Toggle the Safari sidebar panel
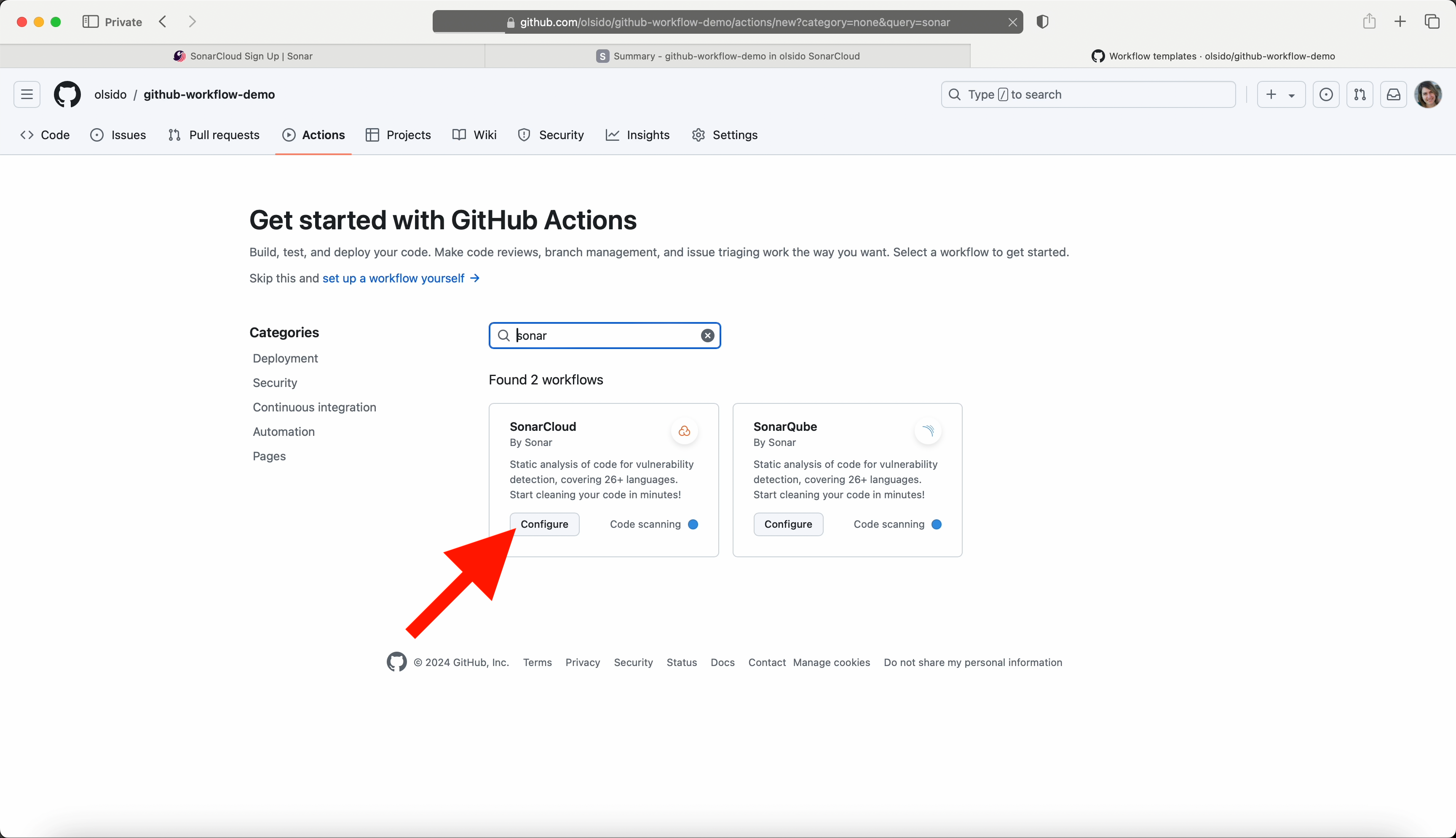The image size is (1456, 838). pos(90,22)
